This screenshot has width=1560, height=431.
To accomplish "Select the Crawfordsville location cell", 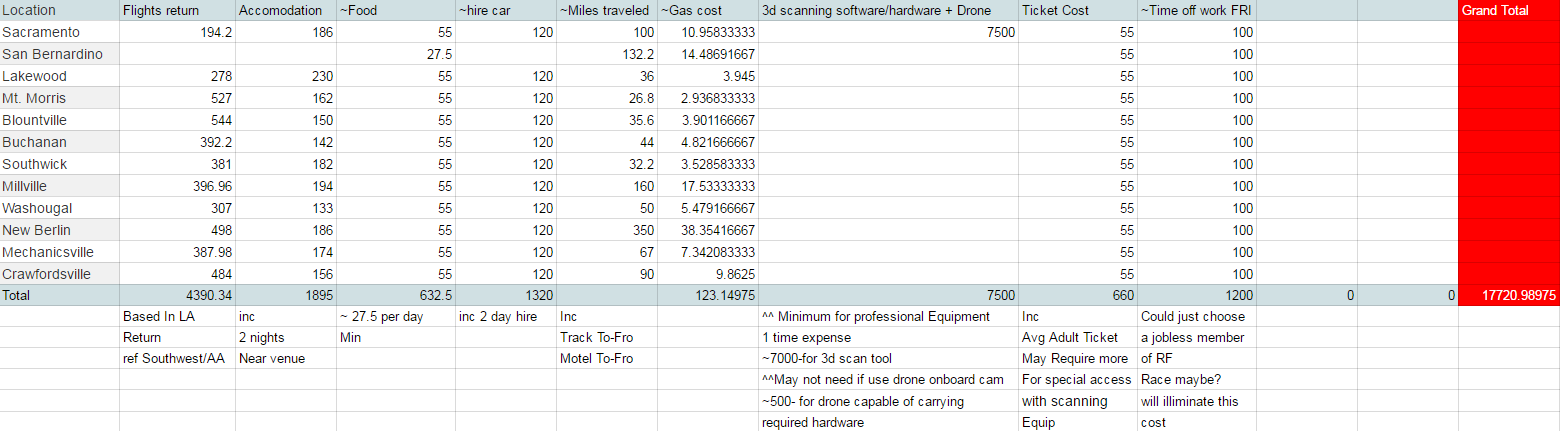I will click(x=60, y=274).
